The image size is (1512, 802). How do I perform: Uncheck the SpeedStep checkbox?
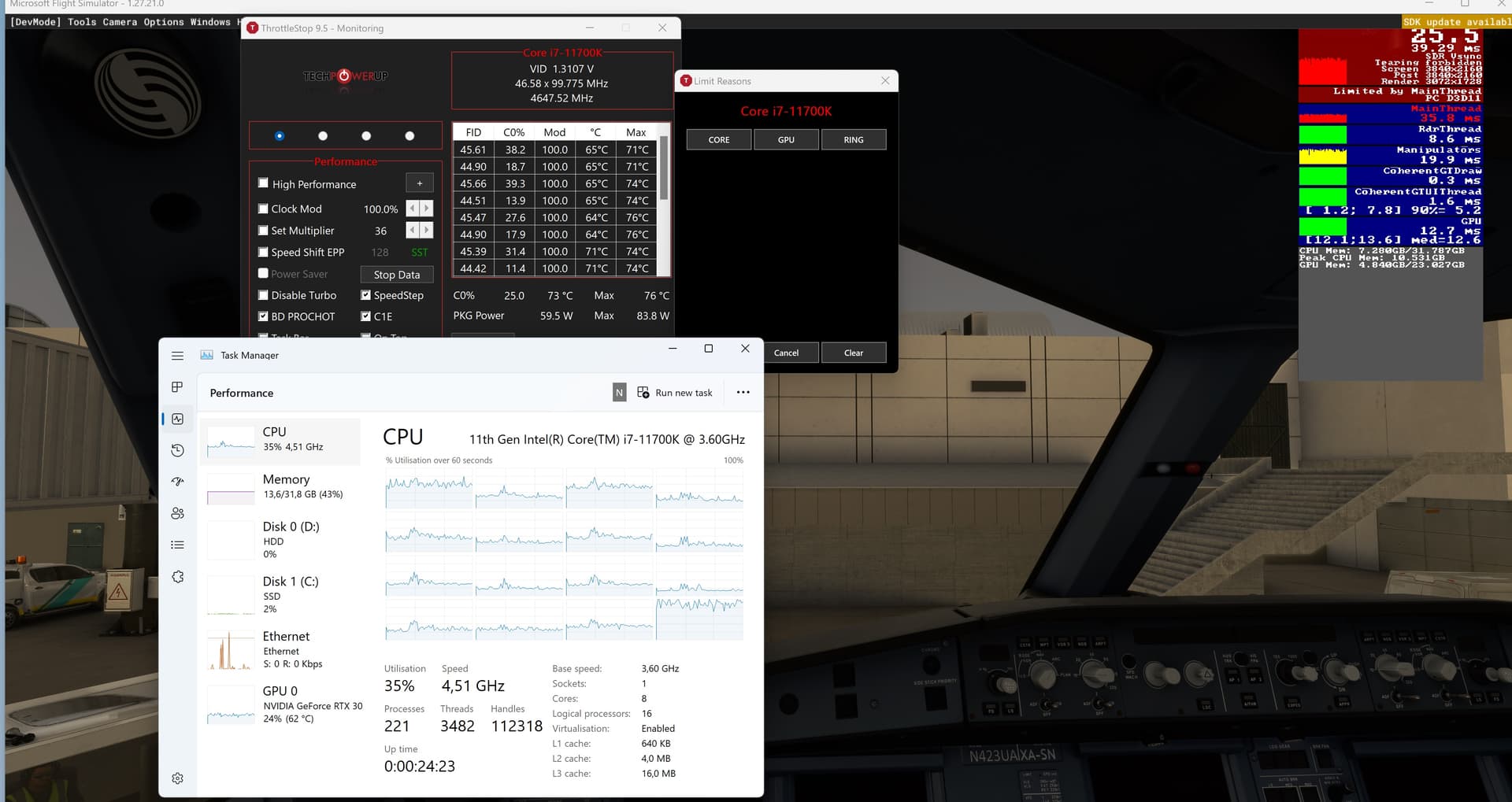(x=365, y=295)
